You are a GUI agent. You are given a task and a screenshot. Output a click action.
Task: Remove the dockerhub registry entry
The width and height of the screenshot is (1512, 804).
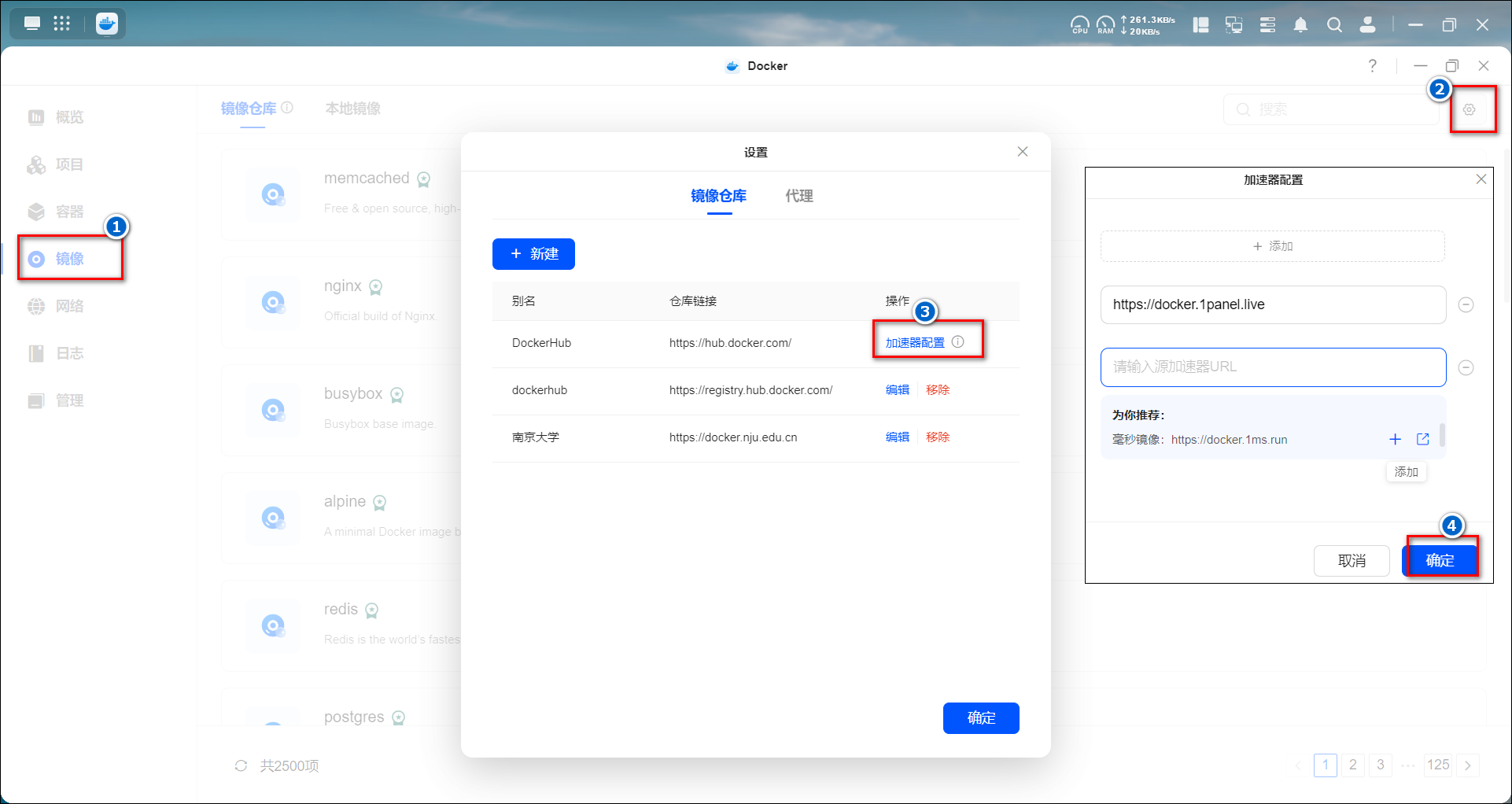pyautogui.click(x=938, y=390)
